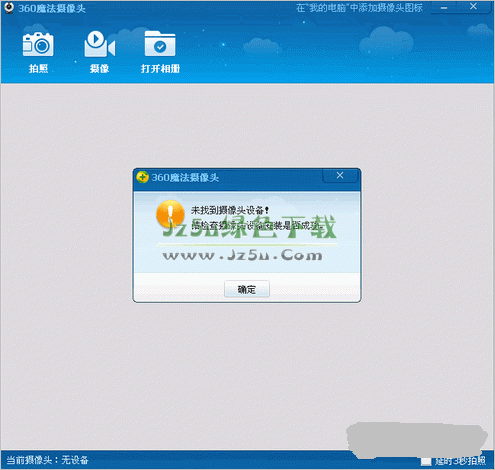Close the main 360魔法摄像头 window
Image resolution: width=495 pixels, height=470 pixels.
(473, 7)
